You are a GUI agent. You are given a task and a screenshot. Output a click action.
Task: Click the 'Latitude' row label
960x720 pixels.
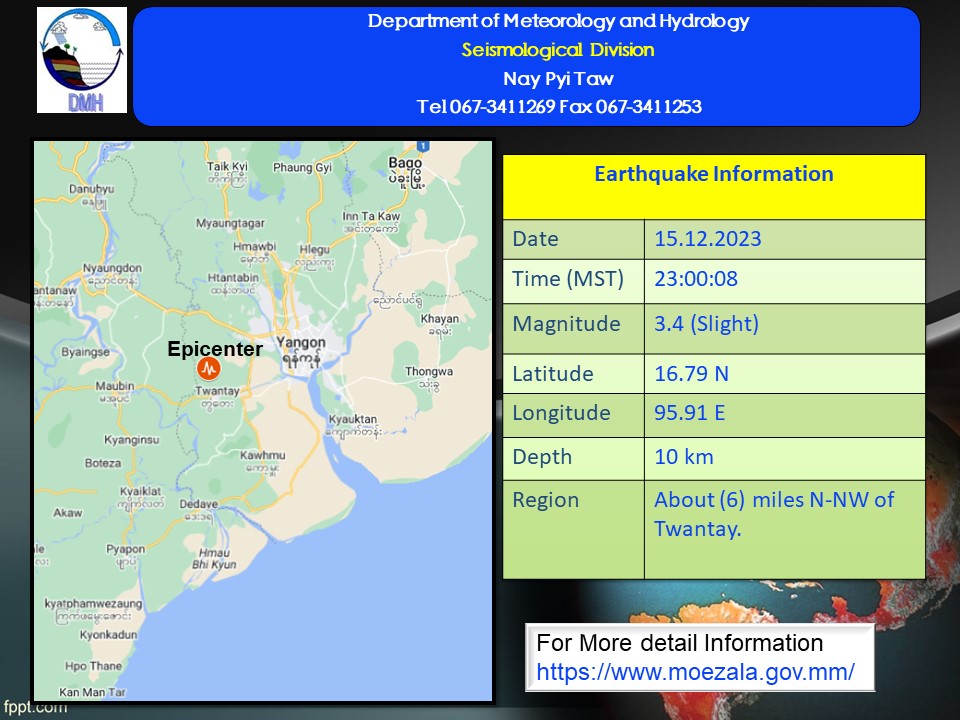point(553,373)
